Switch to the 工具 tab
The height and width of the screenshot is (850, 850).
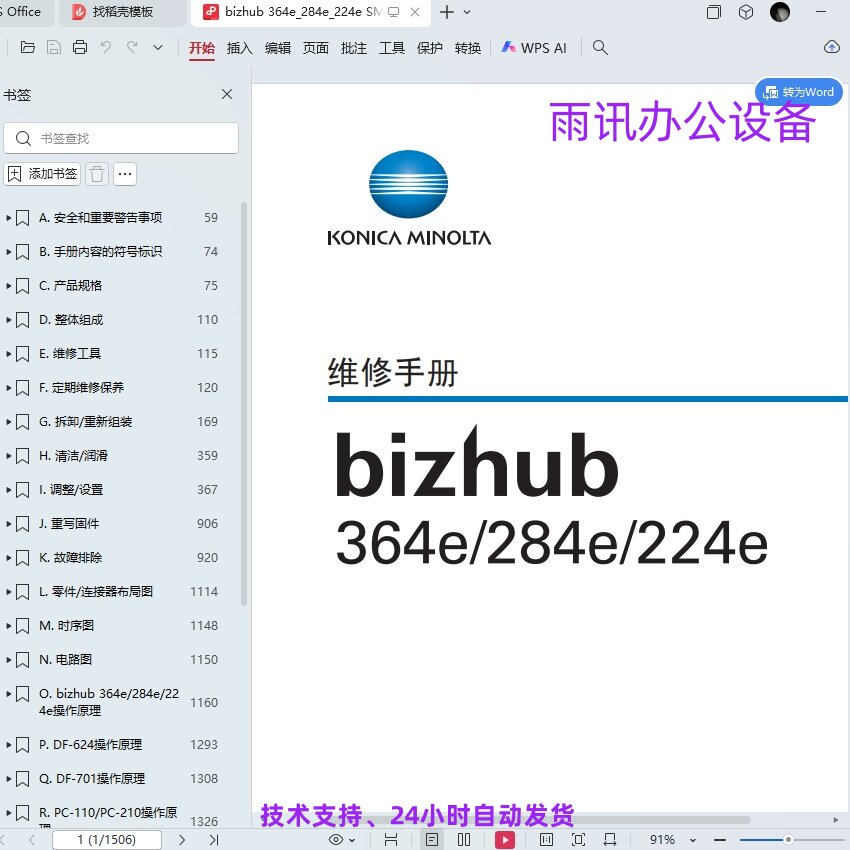tap(391, 48)
